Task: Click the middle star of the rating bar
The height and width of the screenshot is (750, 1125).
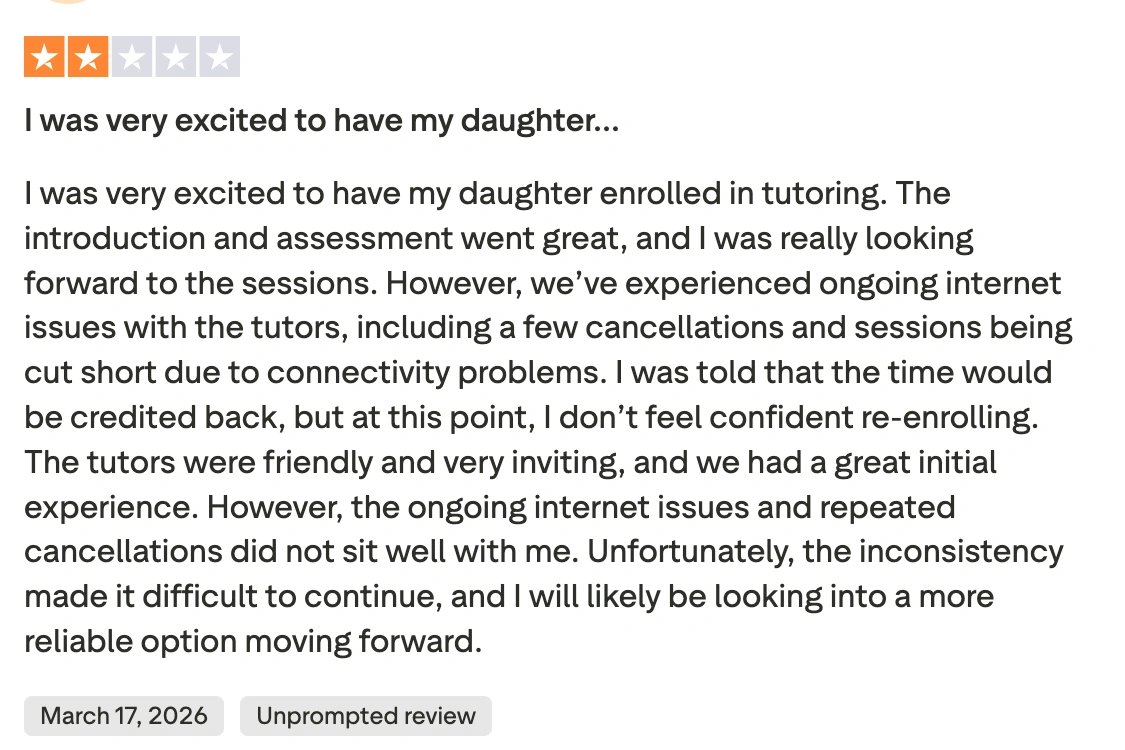Action: [x=132, y=57]
